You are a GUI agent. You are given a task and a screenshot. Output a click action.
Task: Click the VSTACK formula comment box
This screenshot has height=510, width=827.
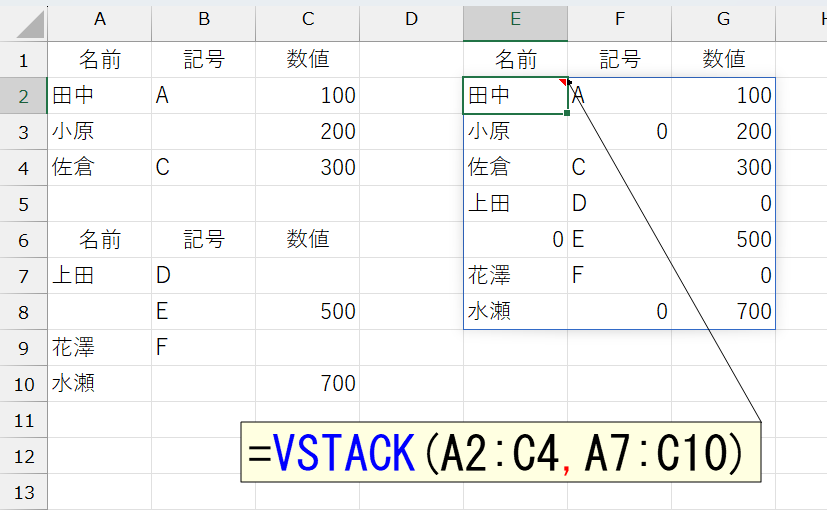point(501,452)
